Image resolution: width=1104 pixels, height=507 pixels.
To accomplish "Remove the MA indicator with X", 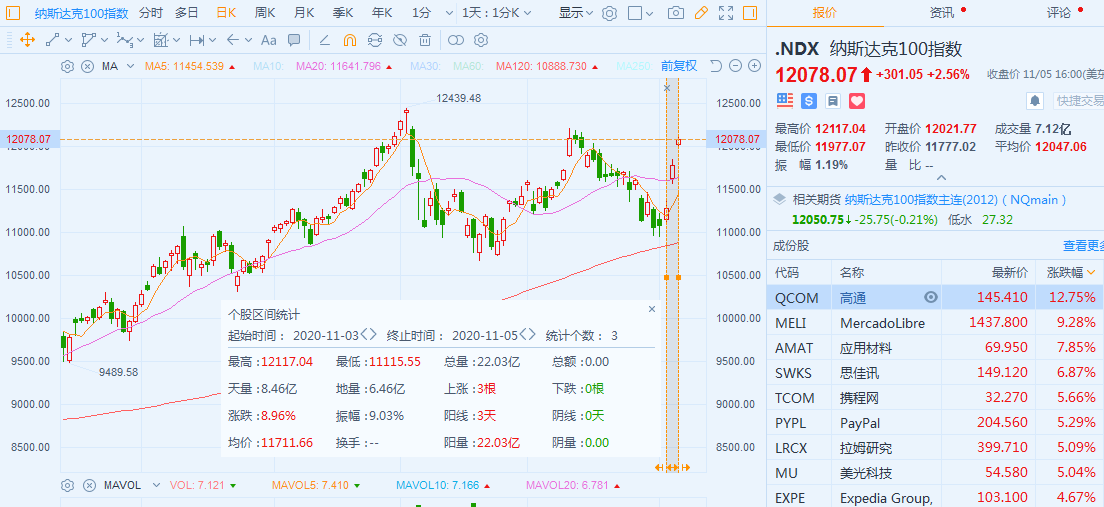I will (x=87, y=67).
